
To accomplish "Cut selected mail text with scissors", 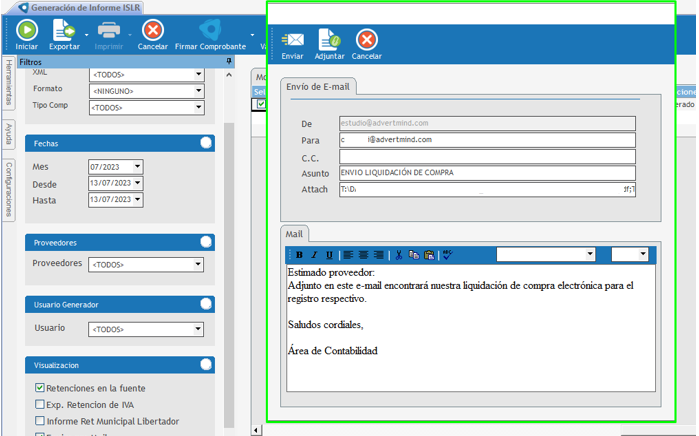I will (x=399, y=255).
